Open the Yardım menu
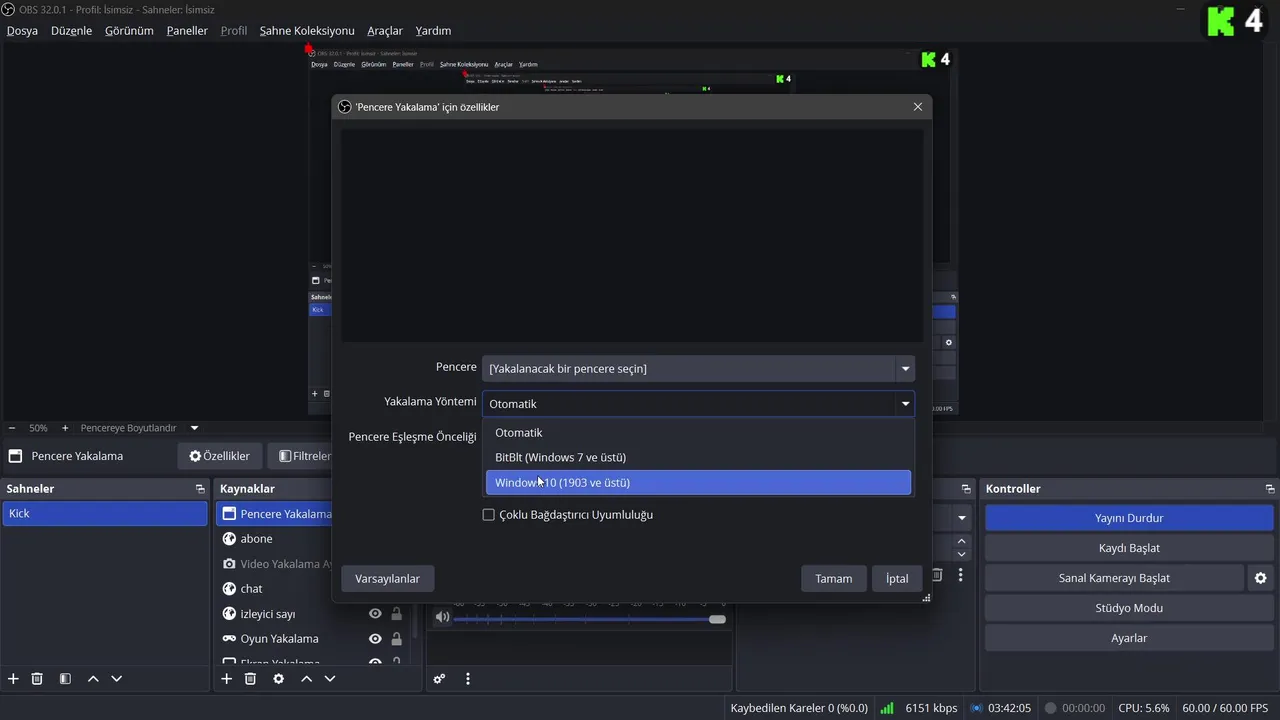This screenshot has height=720, width=1280. click(x=433, y=31)
